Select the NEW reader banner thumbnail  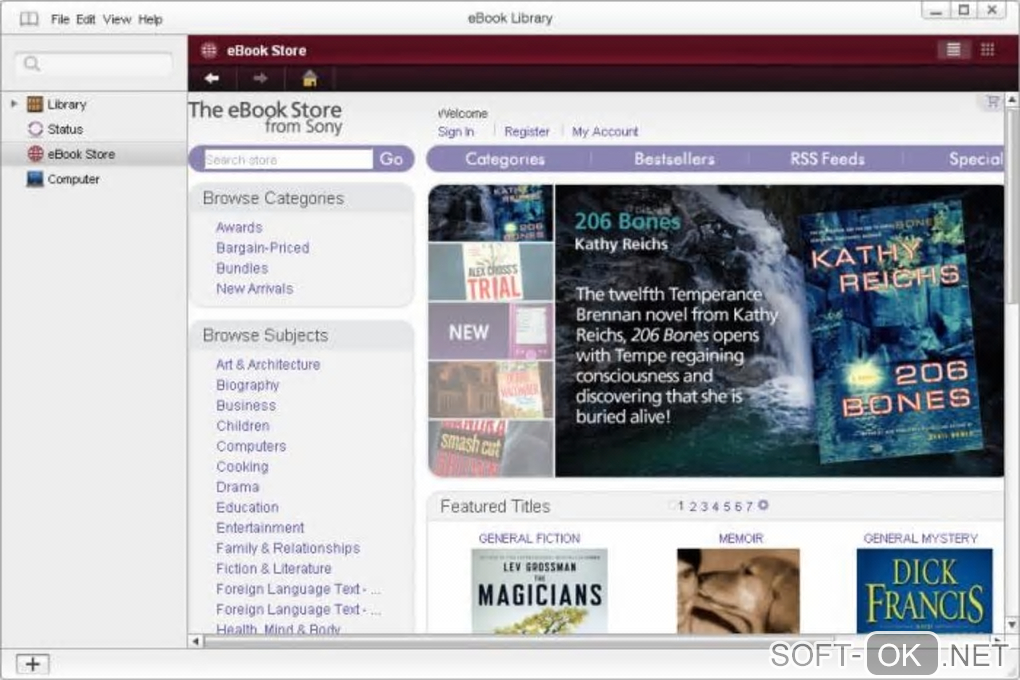(x=491, y=331)
